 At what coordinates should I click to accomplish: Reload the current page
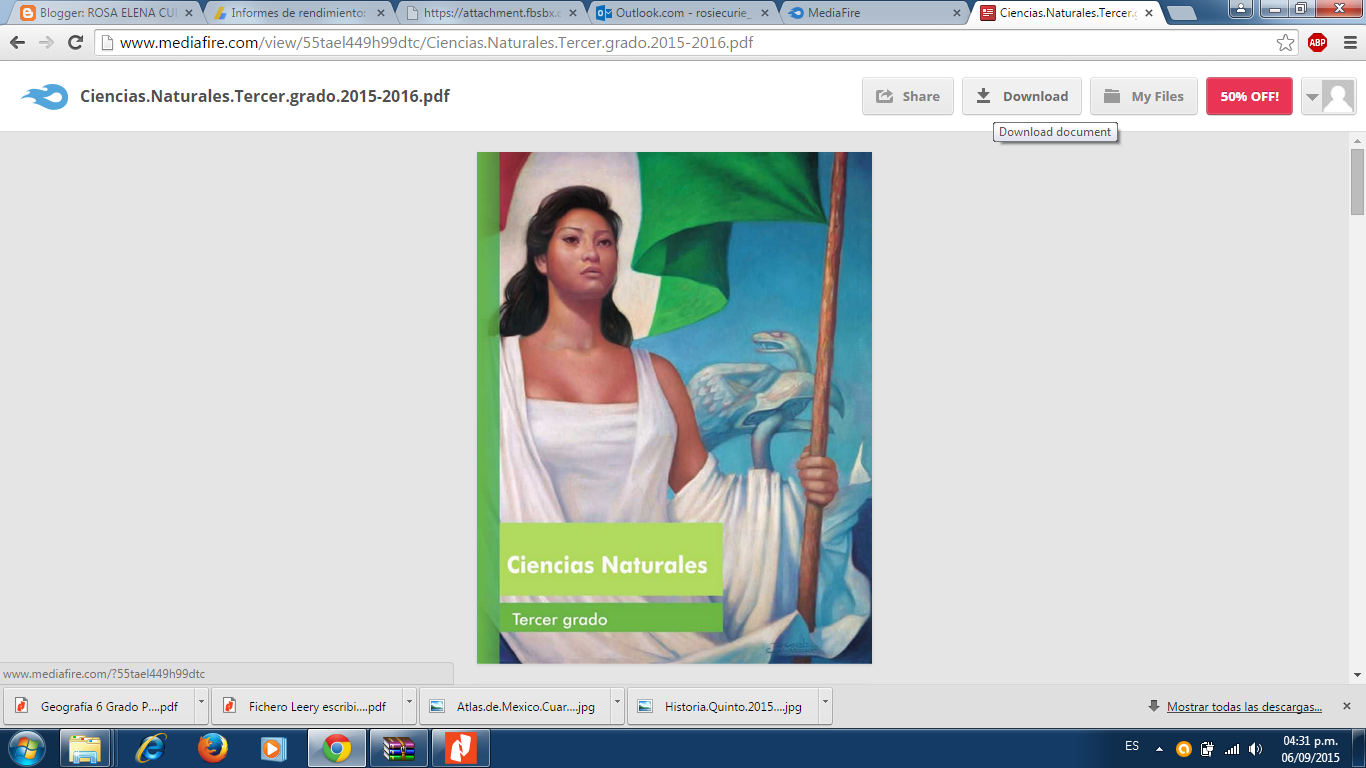(75, 42)
